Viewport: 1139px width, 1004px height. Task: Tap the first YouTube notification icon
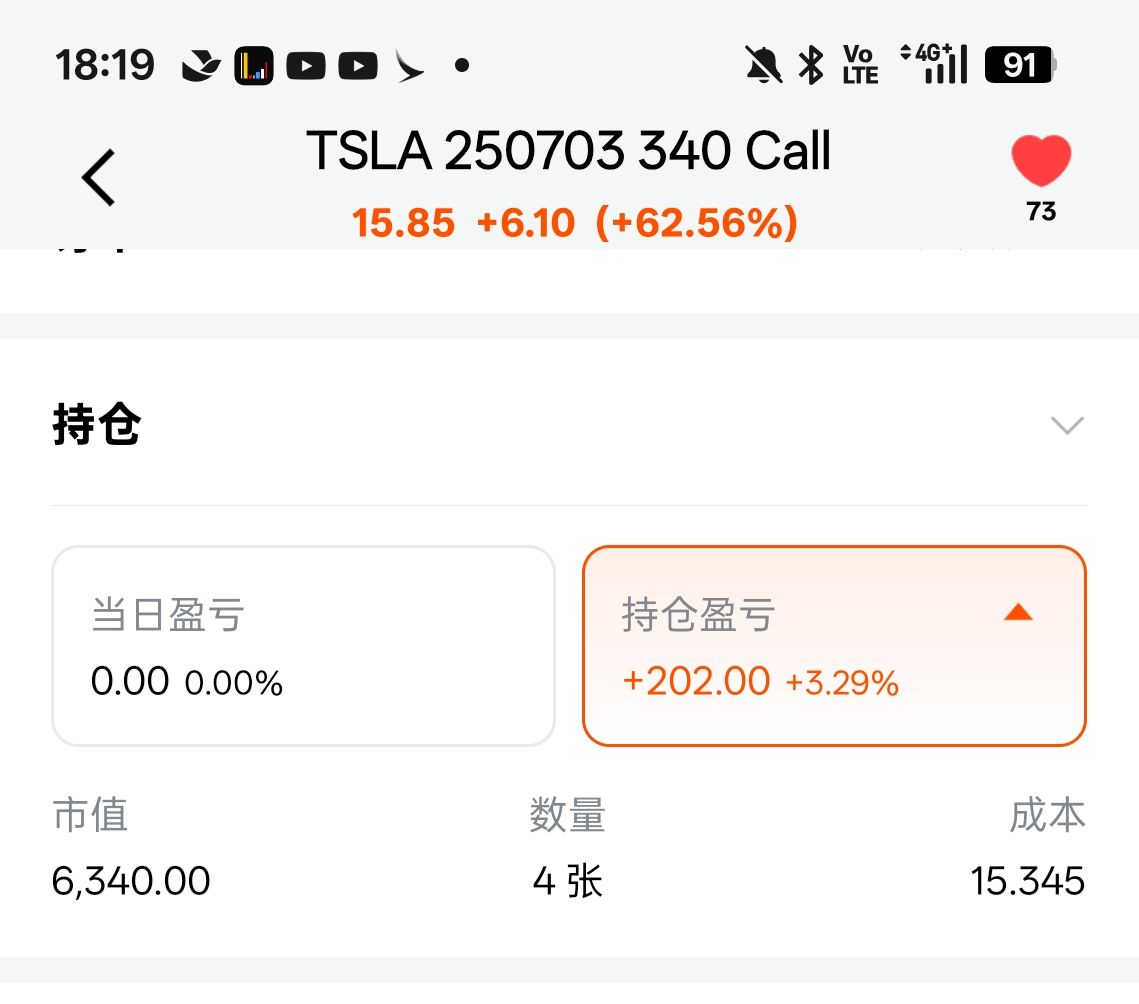(305, 67)
